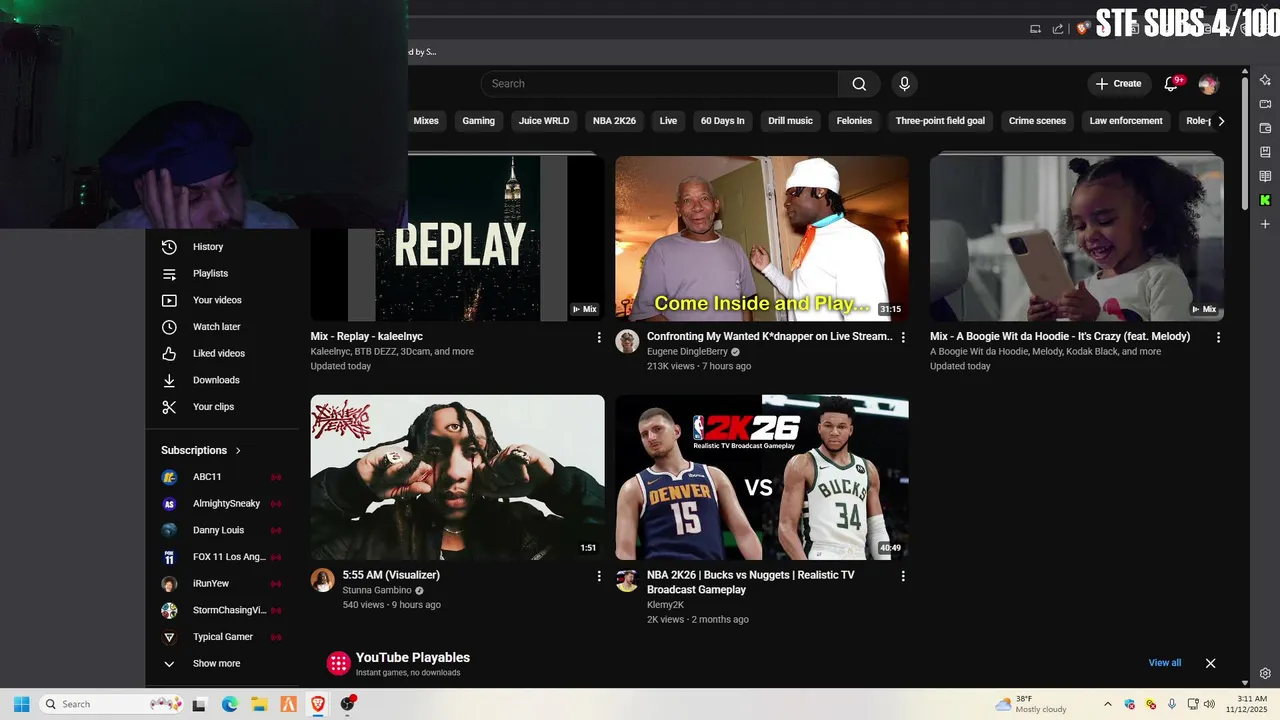The height and width of the screenshot is (720, 1280).
Task: Select the Crime scenes filter chip
Action: (1037, 121)
